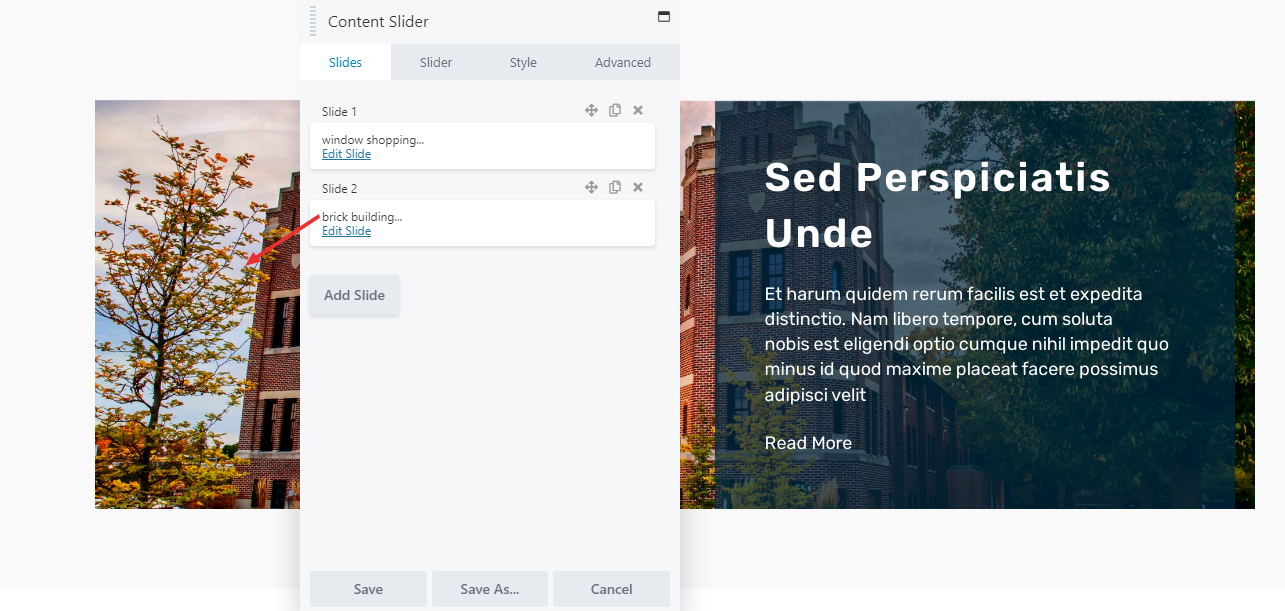Open the Advanced tab
This screenshot has height=611, width=1285.
click(623, 62)
